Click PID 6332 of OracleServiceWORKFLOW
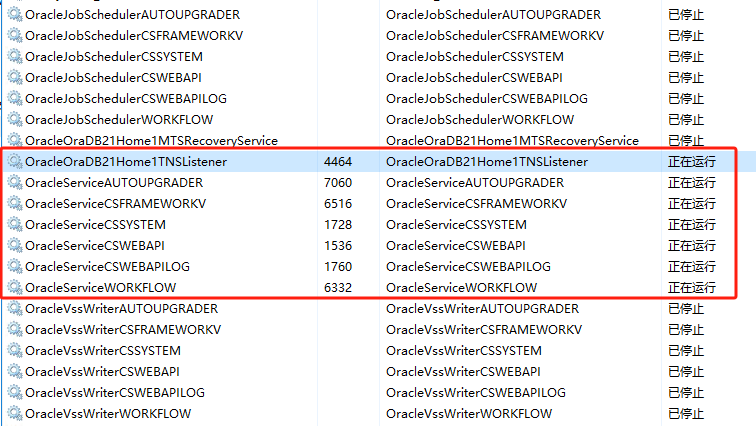This screenshot has height=426, width=756. [338, 287]
